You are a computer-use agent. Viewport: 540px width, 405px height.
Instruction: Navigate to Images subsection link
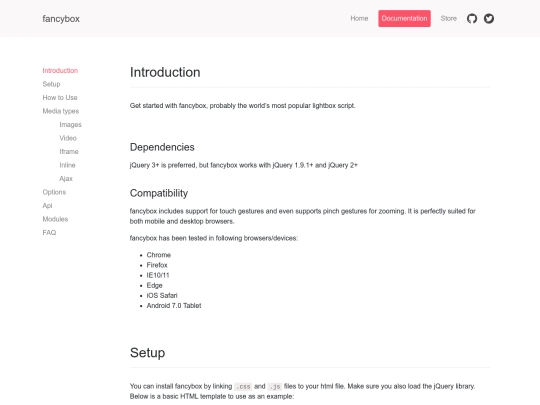(70, 125)
